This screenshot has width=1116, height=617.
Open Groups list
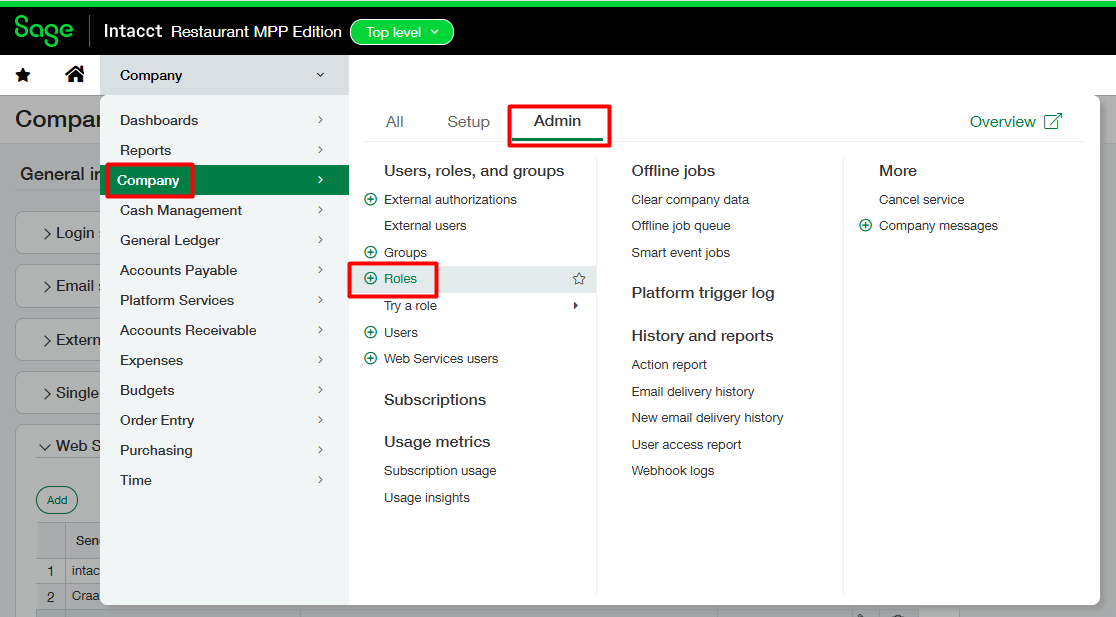[405, 253]
